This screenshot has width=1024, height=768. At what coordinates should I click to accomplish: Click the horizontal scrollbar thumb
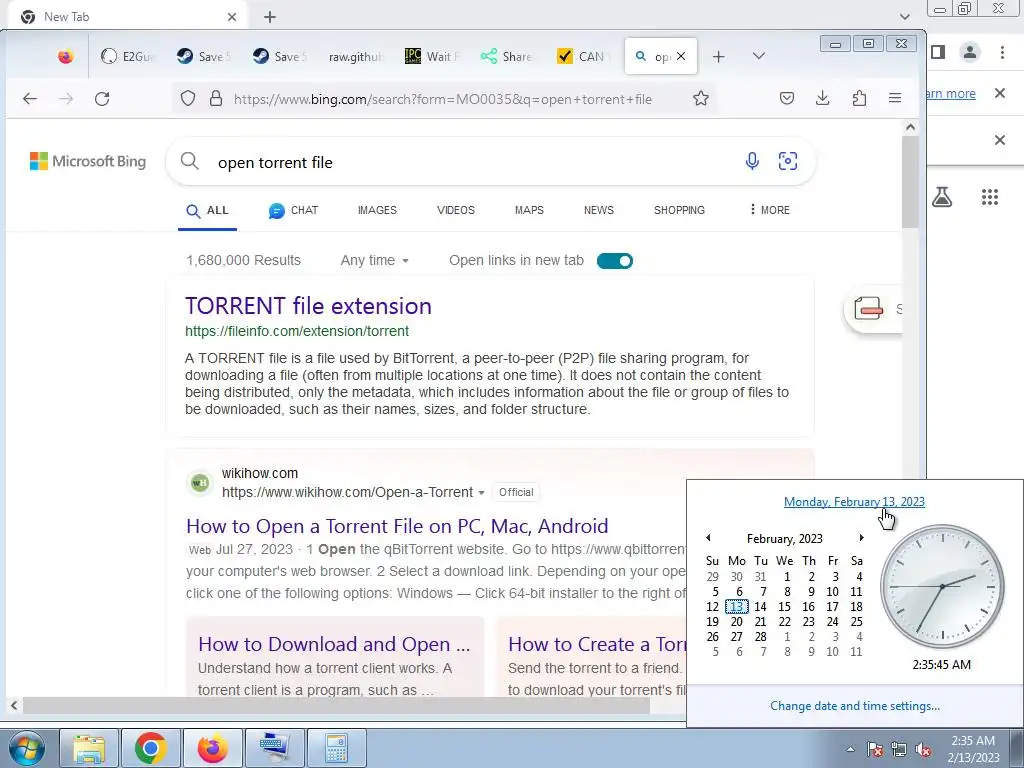(x=336, y=705)
